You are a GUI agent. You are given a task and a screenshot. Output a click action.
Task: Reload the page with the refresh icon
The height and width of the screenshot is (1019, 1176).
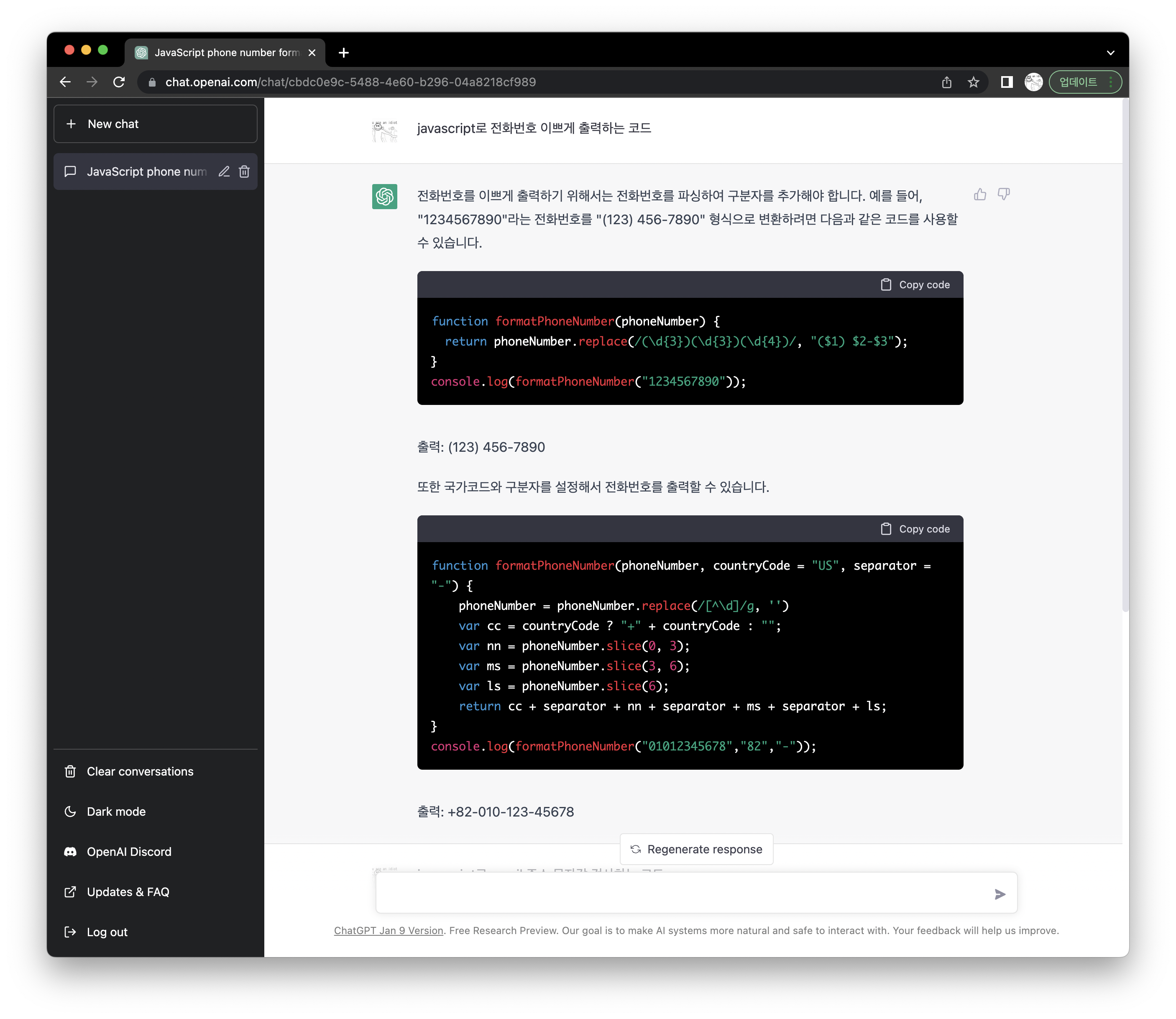119,82
